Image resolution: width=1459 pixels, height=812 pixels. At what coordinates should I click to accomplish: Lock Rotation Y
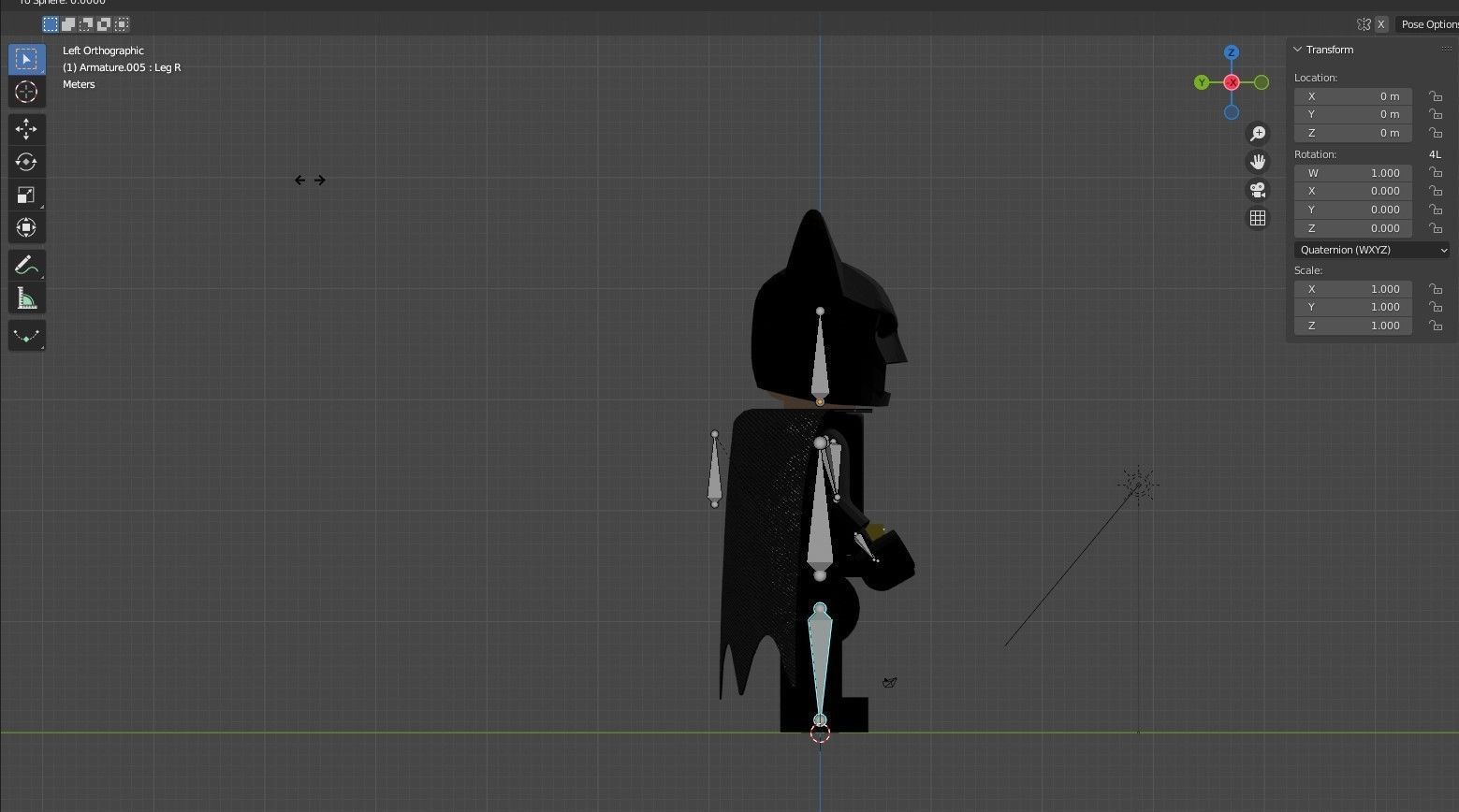pos(1435,210)
